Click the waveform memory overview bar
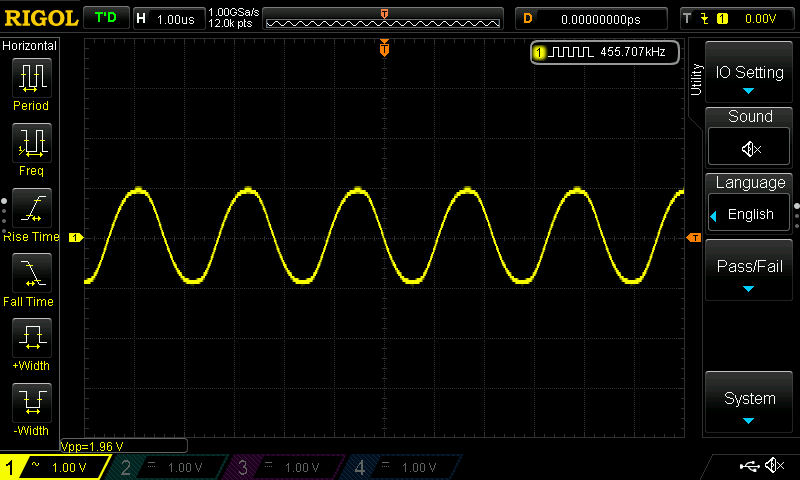Screen dimensions: 800x480 pyautogui.click(x=383, y=19)
